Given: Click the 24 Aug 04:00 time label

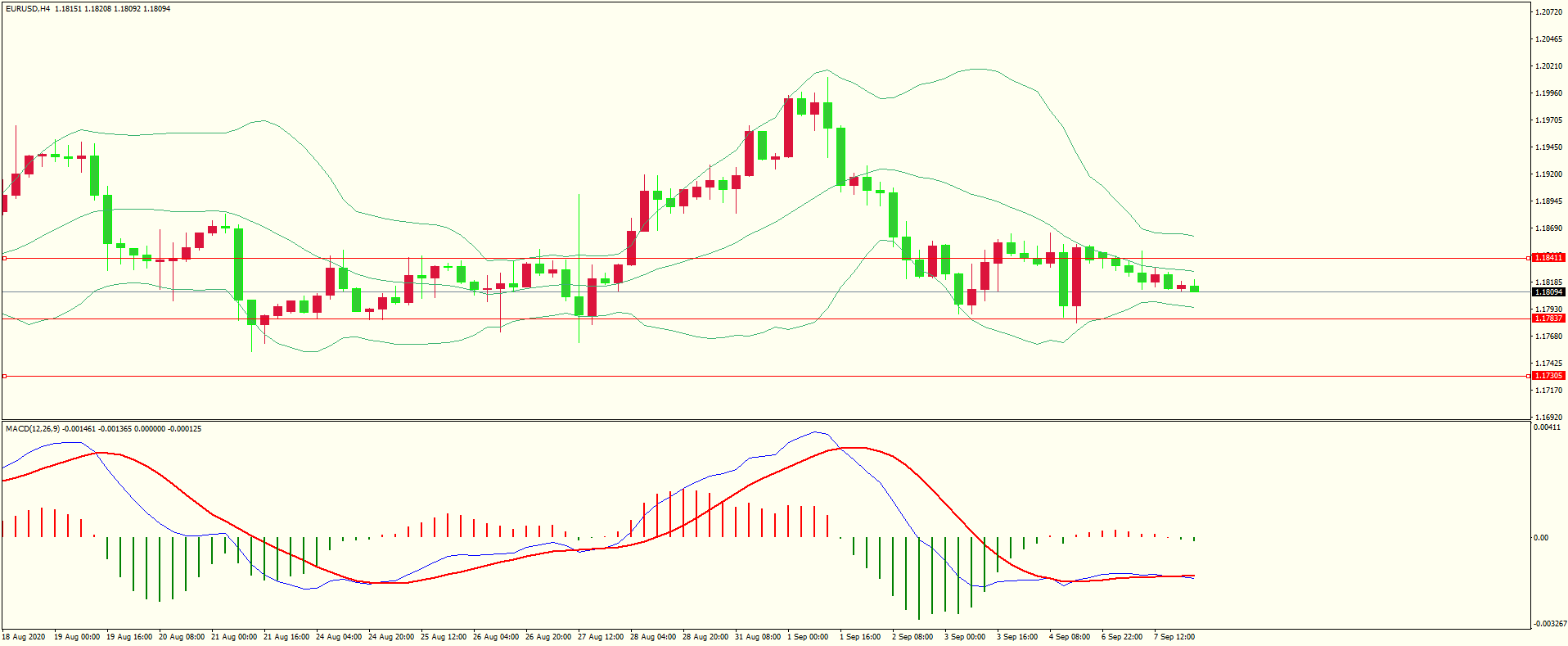Looking at the screenshot, I should point(339,637).
